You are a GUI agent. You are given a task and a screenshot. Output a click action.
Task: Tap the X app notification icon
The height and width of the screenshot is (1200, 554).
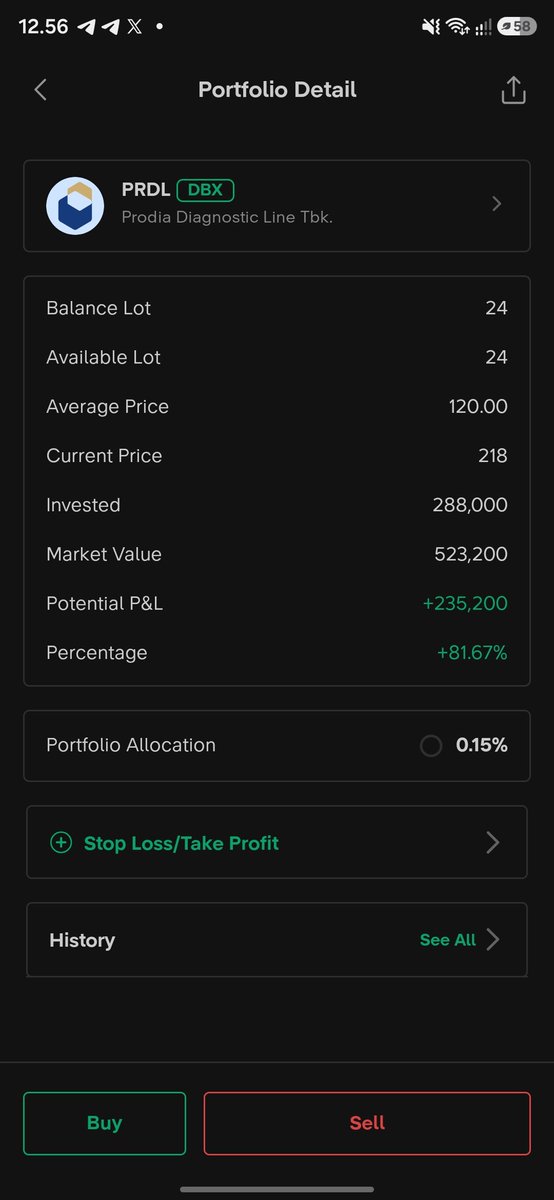(135, 27)
